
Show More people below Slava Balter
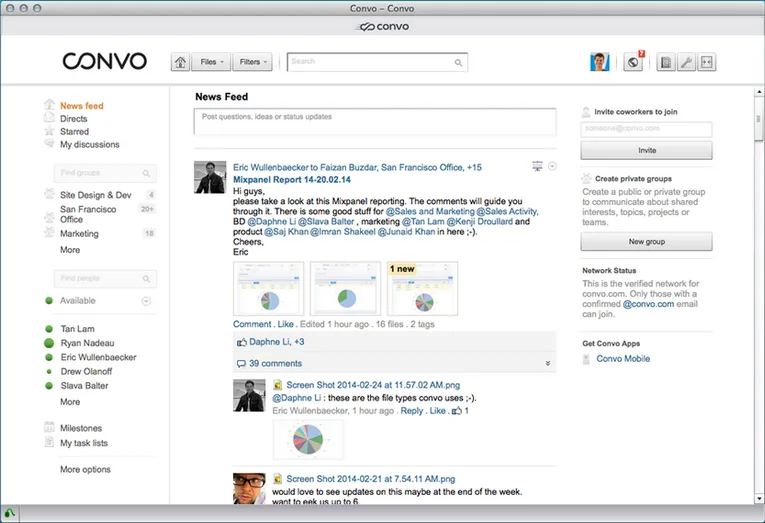coord(70,402)
